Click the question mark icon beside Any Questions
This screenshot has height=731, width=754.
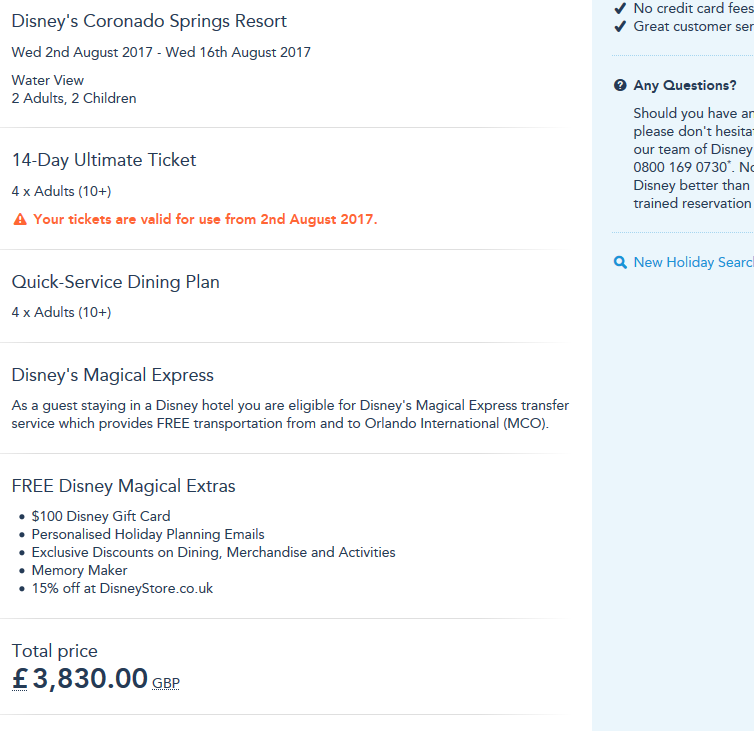coord(620,86)
